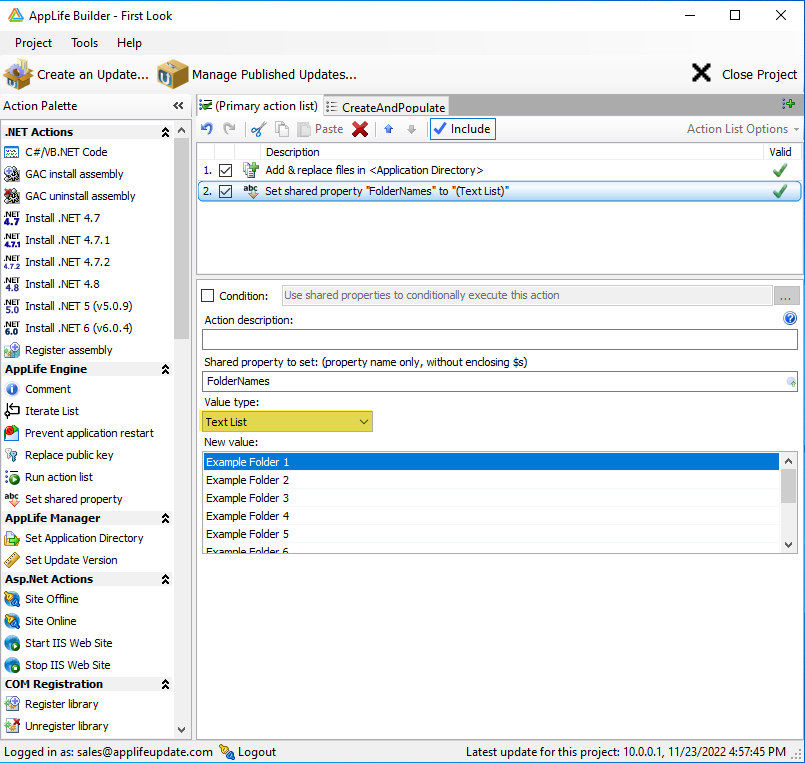Enable the Condition checkbox
This screenshot has width=805, height=763.
pyautogui.click(x=207, y=296)
